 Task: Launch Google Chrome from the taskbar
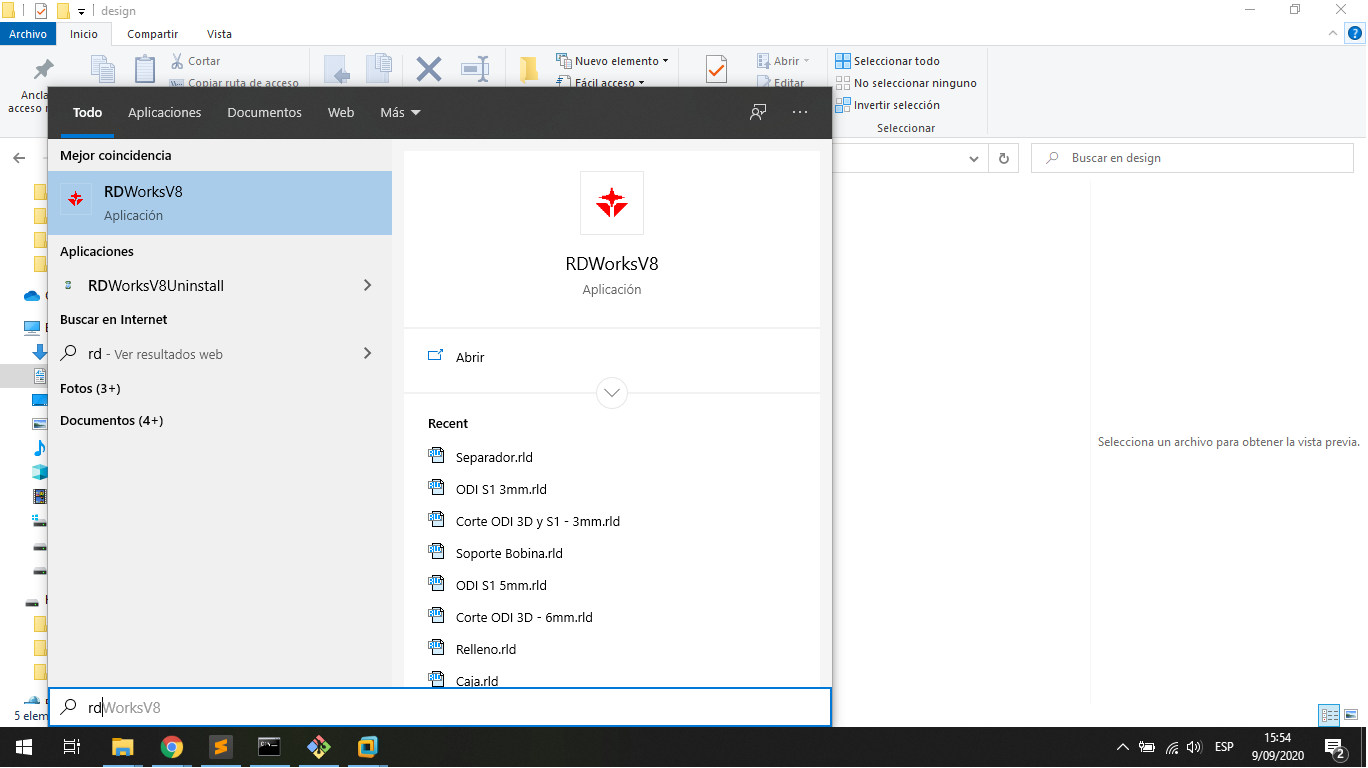point(172,747)
